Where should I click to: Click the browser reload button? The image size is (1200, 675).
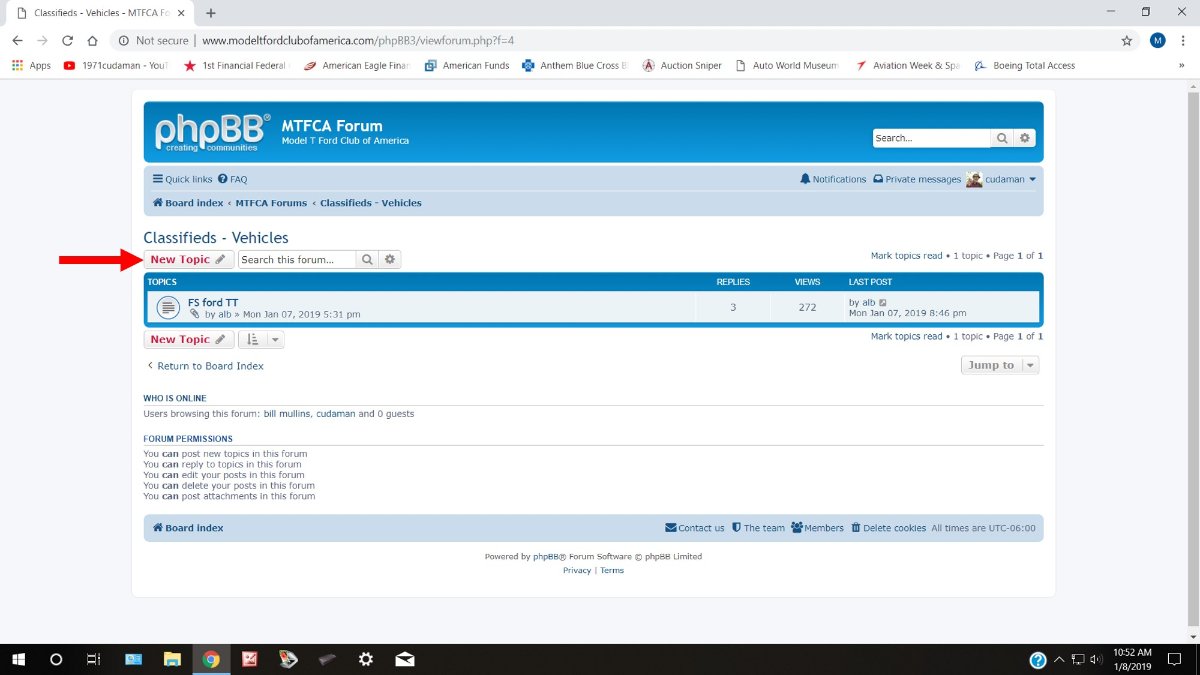point(67,41)
